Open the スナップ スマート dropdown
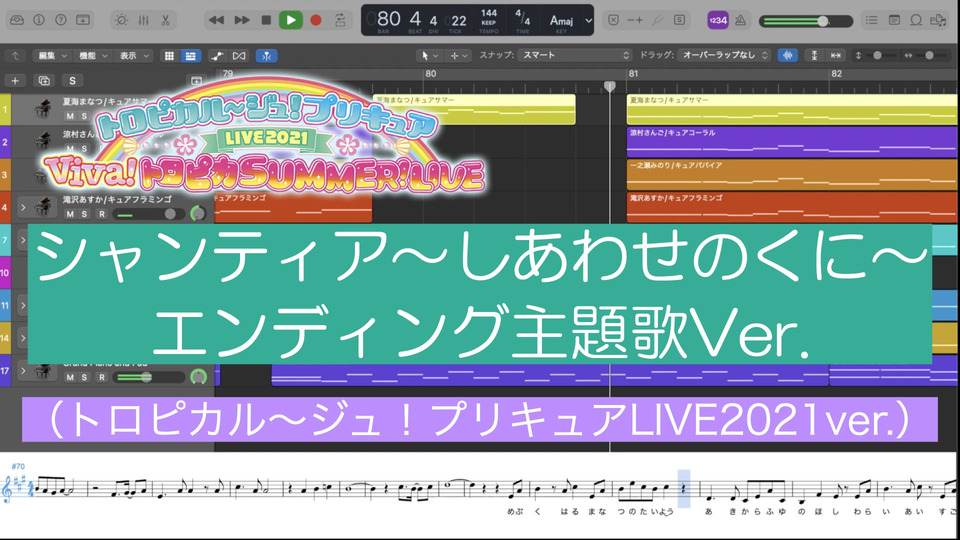960x540 pixels. 574,55
